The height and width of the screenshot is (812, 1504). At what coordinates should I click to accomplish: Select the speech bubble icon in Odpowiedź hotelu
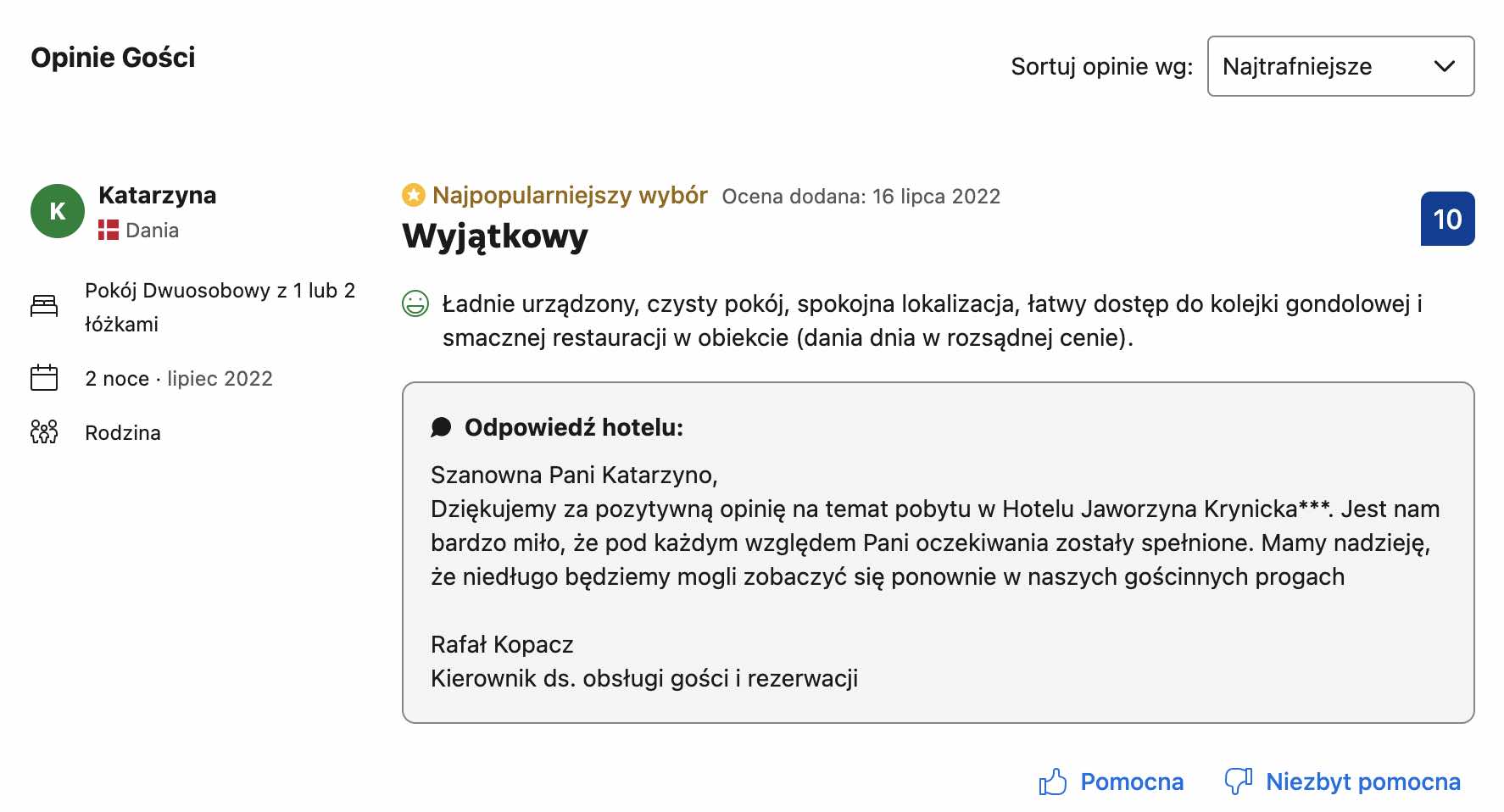click(442, 426)
